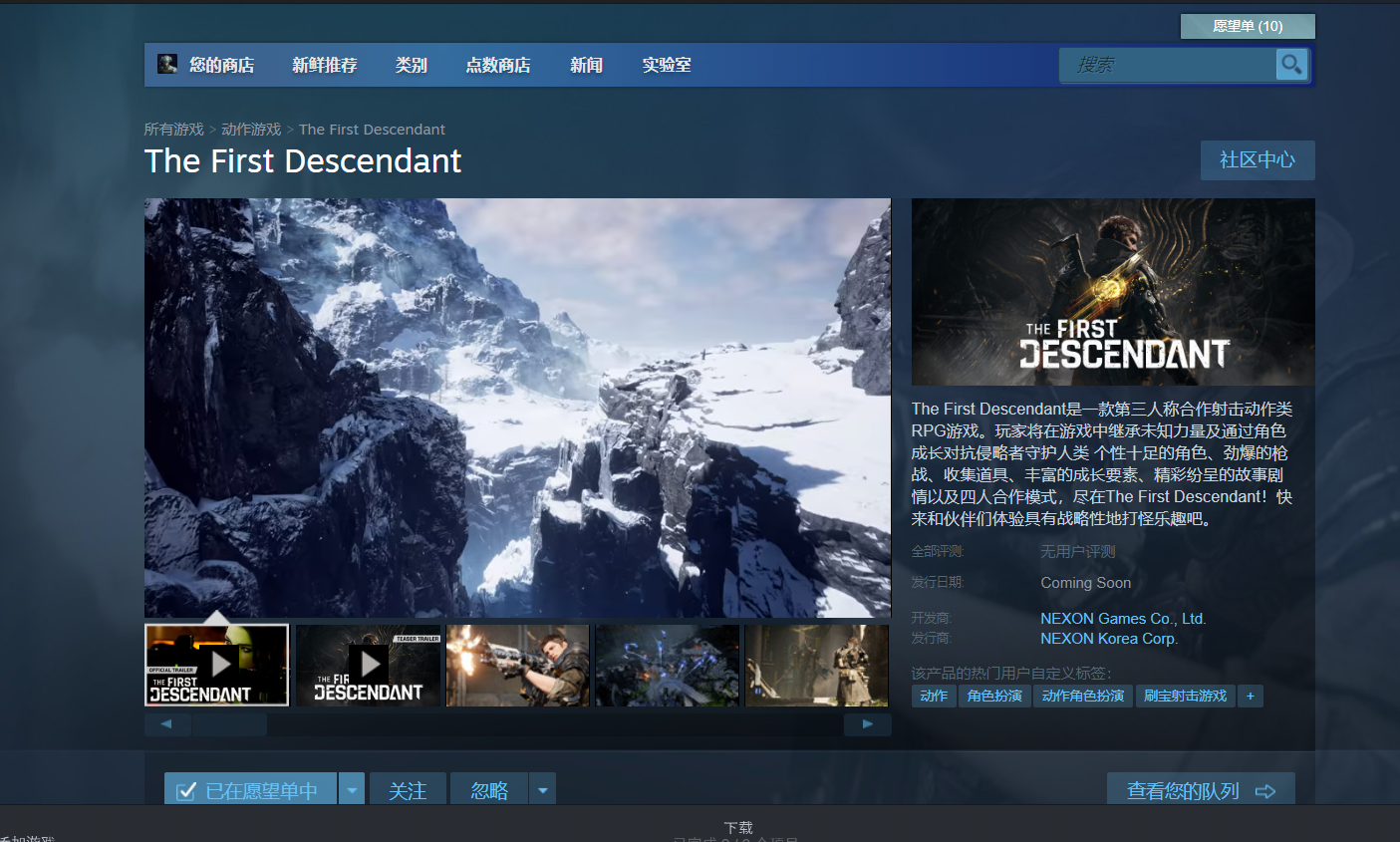This screenshot has height=842, width=1400.
Task: Open 社区中心 community hub
Action: coord(1258,159)
